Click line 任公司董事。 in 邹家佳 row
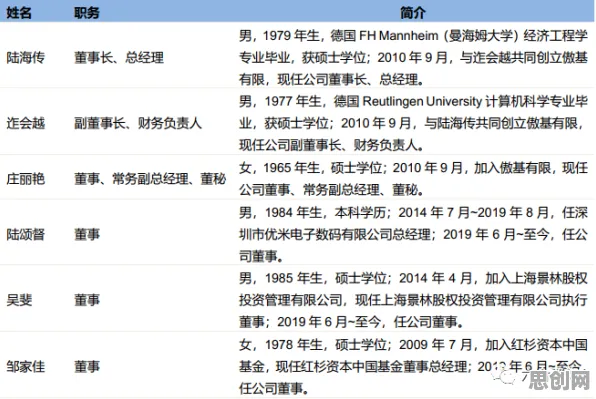This screenshot has height=399, width=596. tap(274, 389)
